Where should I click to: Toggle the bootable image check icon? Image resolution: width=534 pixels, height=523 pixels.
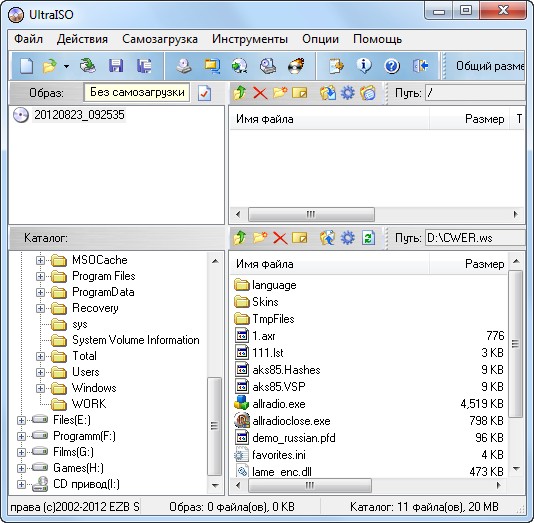pos(204,93)
